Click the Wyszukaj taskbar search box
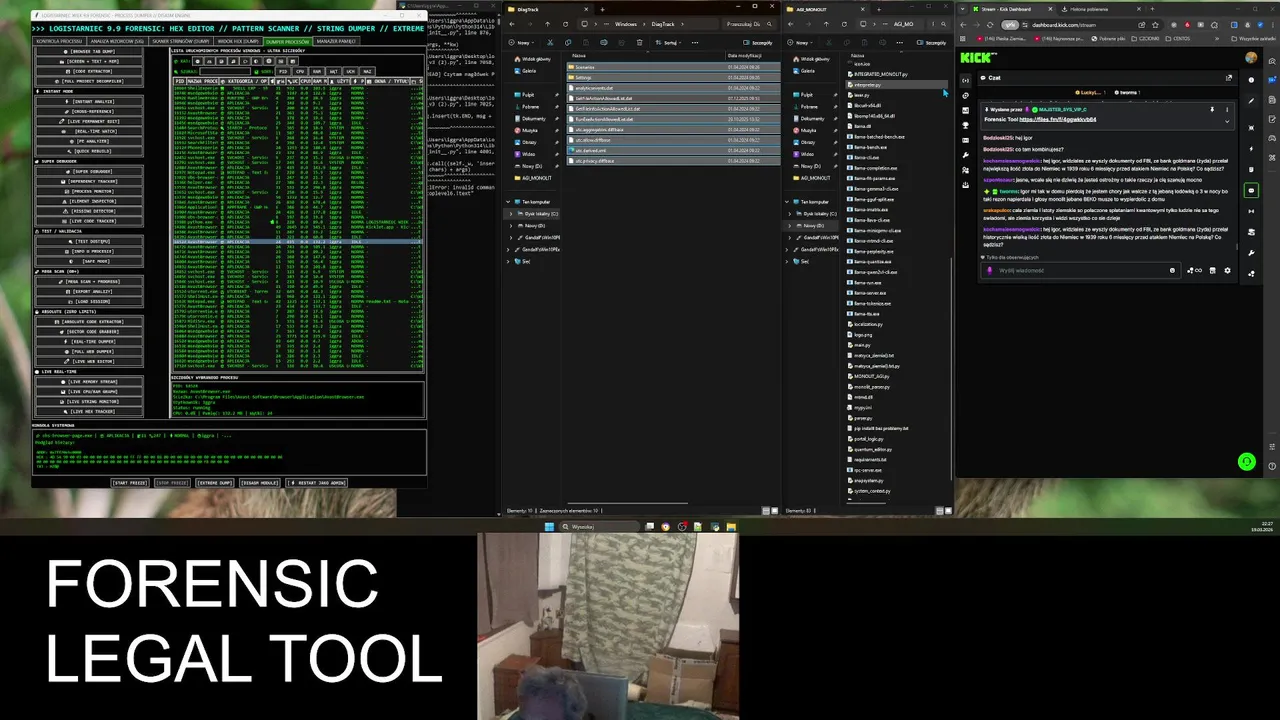1280x720 pixels. point(600,526)
